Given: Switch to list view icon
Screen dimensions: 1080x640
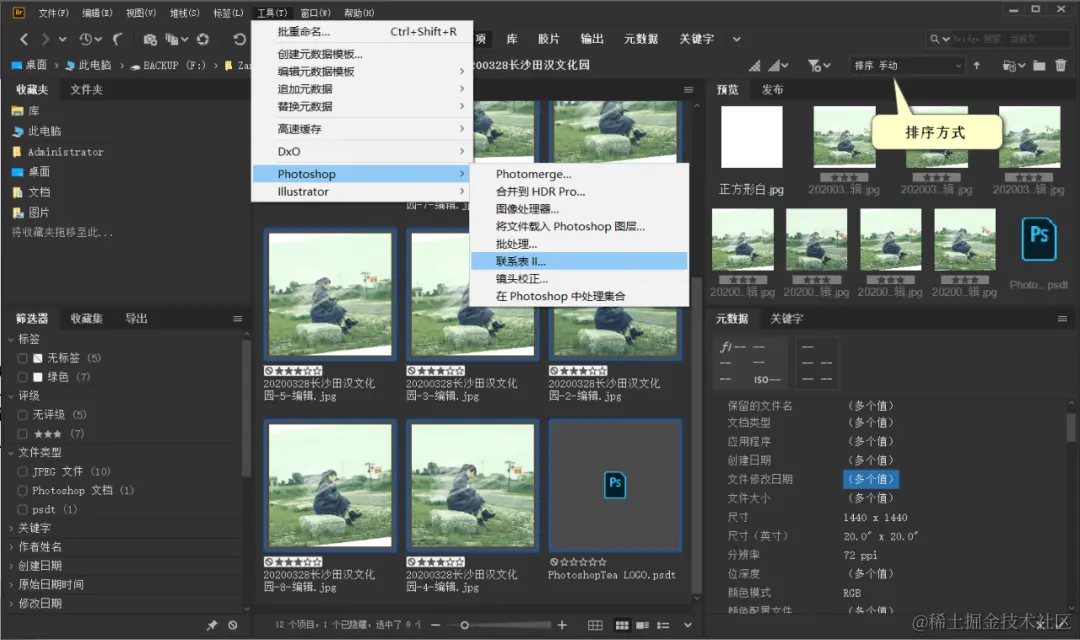Looking at the screenshot, I should (663, 625).
